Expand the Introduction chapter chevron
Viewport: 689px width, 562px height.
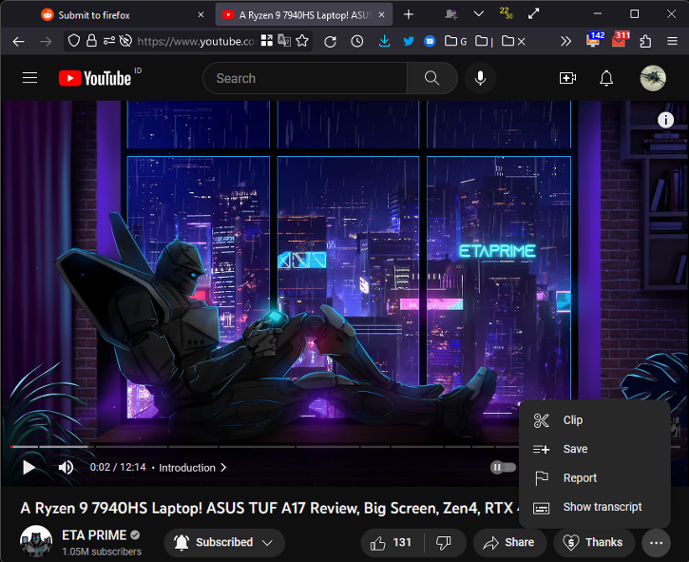[223, 468]
